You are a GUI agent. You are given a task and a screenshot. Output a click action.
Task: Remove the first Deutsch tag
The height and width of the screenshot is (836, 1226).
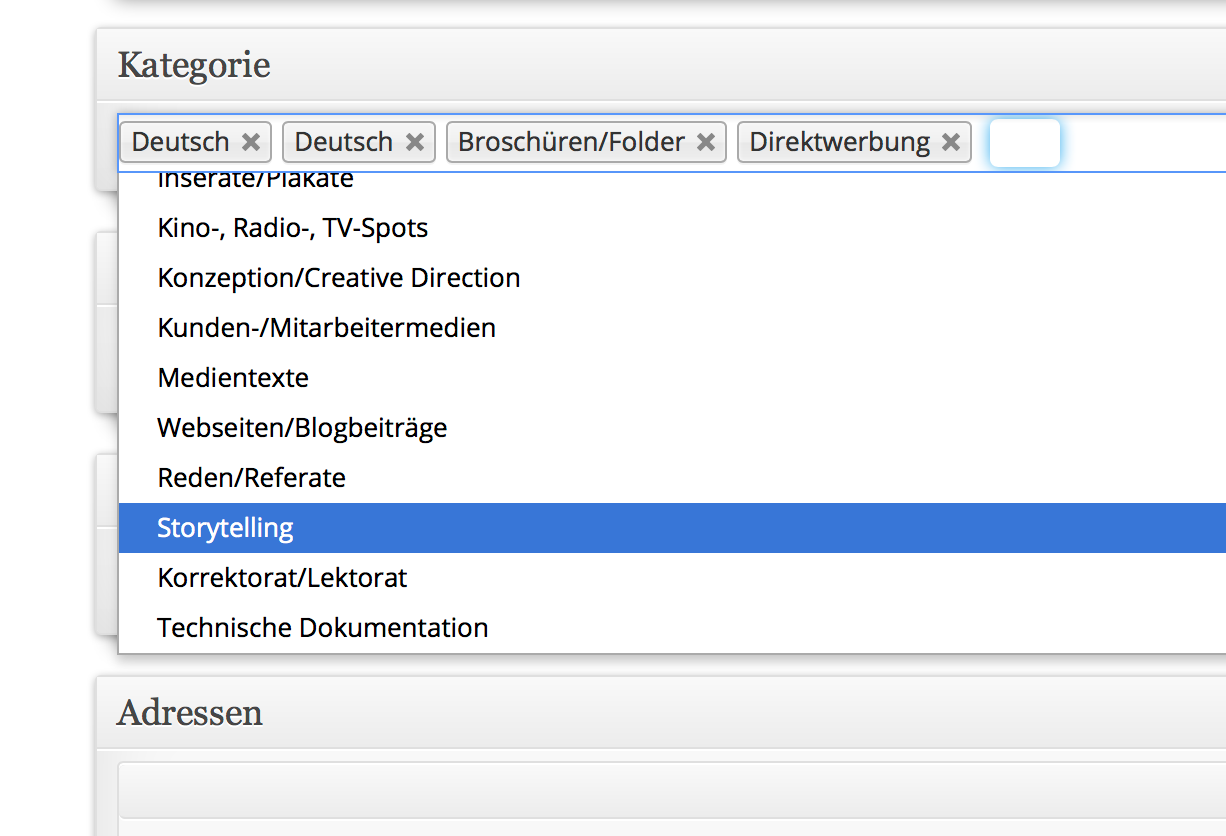click(x=251, y=143)
